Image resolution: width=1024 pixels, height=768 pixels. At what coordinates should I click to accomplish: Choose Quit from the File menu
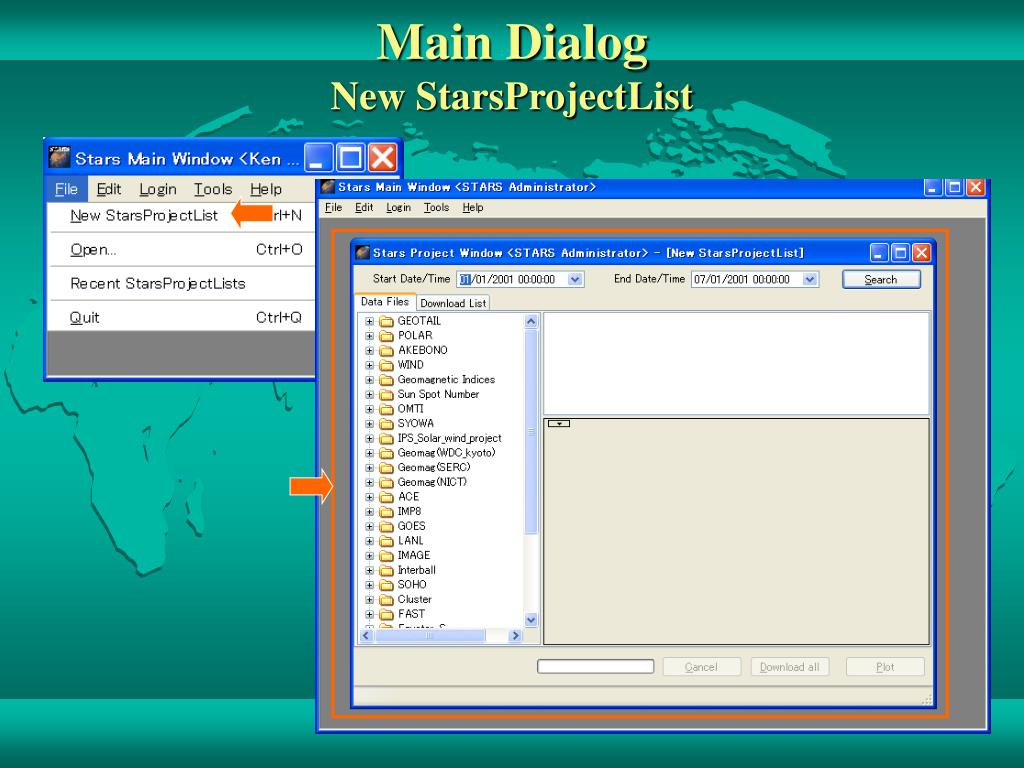(85, 317)
